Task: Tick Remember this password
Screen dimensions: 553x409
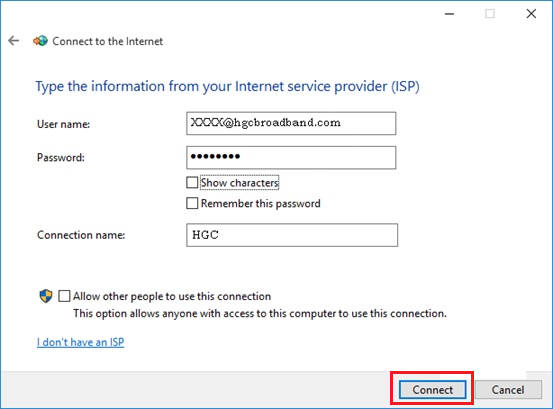Action: [192, 203]
